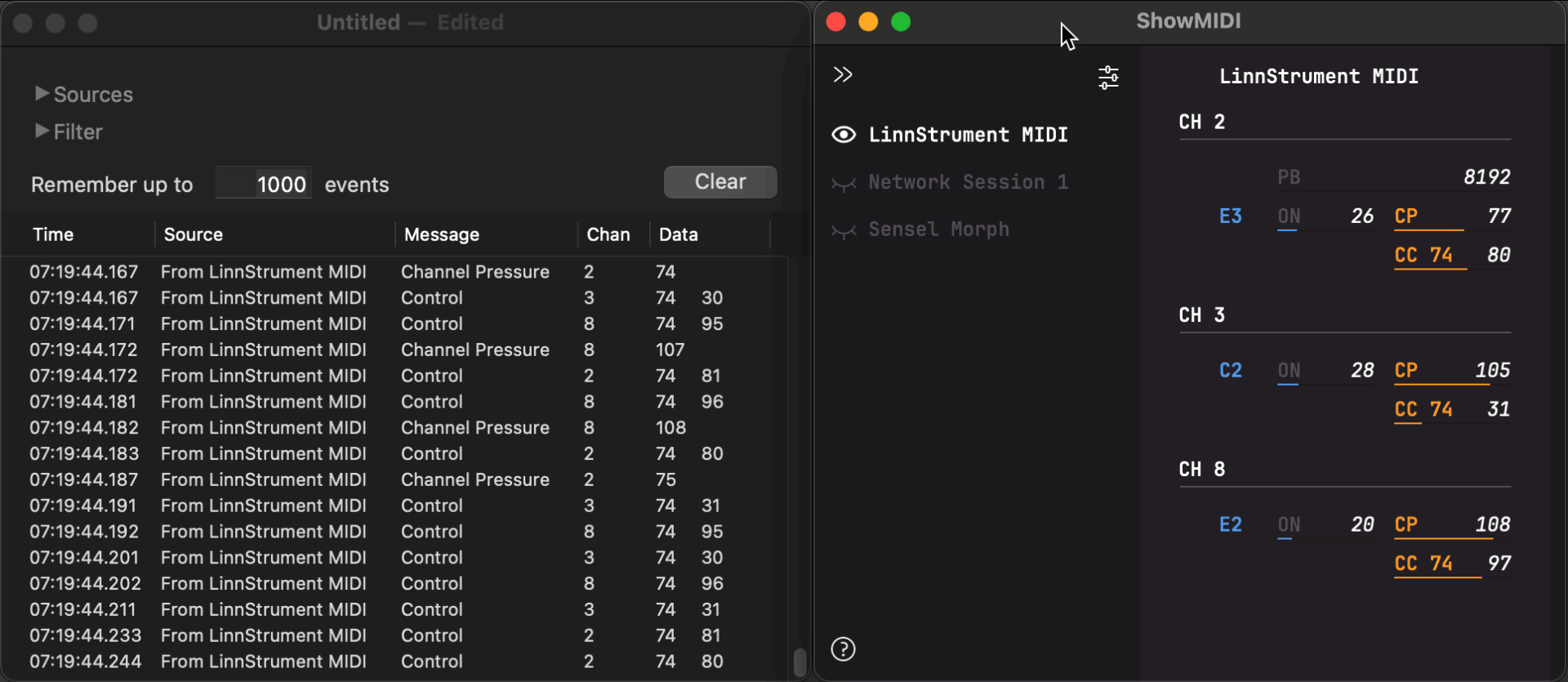The width and height of the screenshot is (1568, 682).
Task: Click the Message column header
Action: 441,234
